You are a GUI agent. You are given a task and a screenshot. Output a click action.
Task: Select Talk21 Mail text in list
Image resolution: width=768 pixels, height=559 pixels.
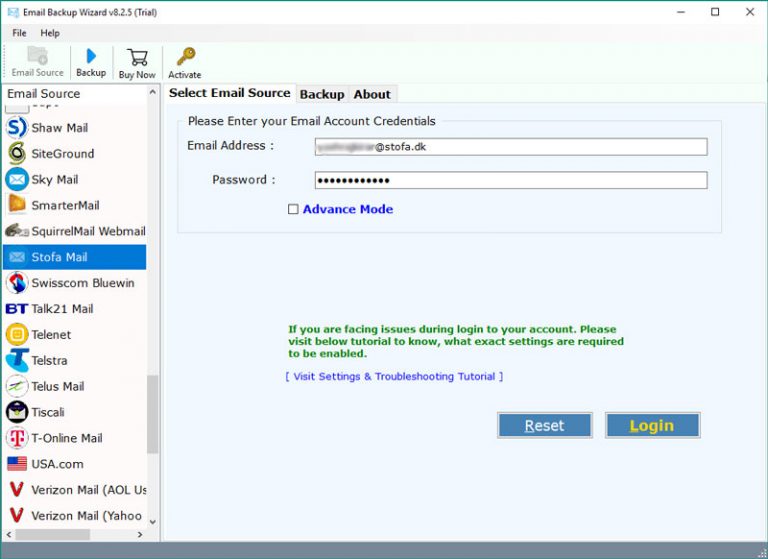coord(62,309)
